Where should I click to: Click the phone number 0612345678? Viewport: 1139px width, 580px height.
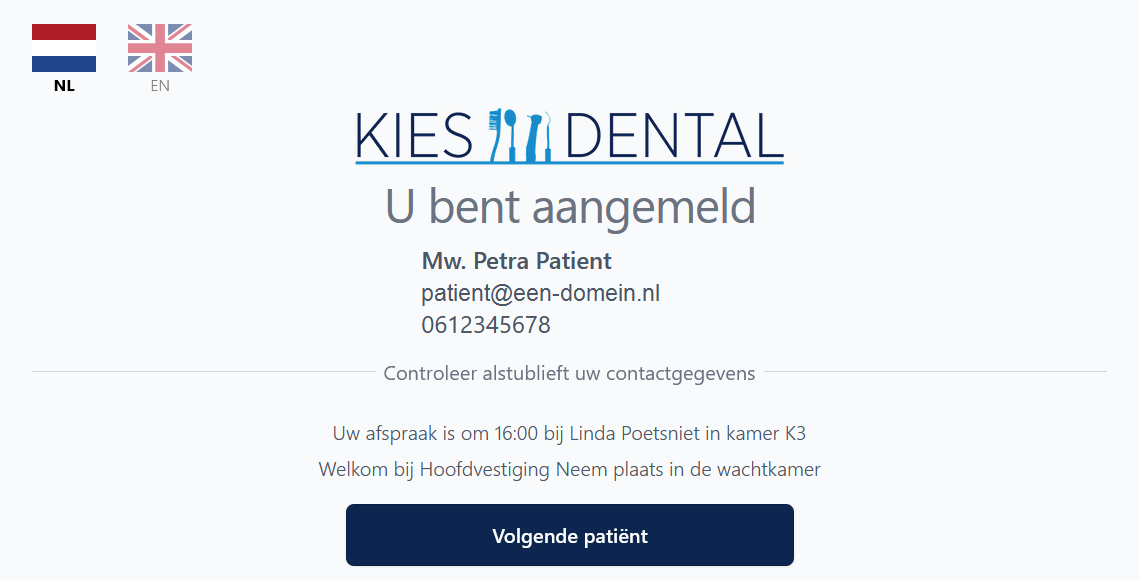486,325
